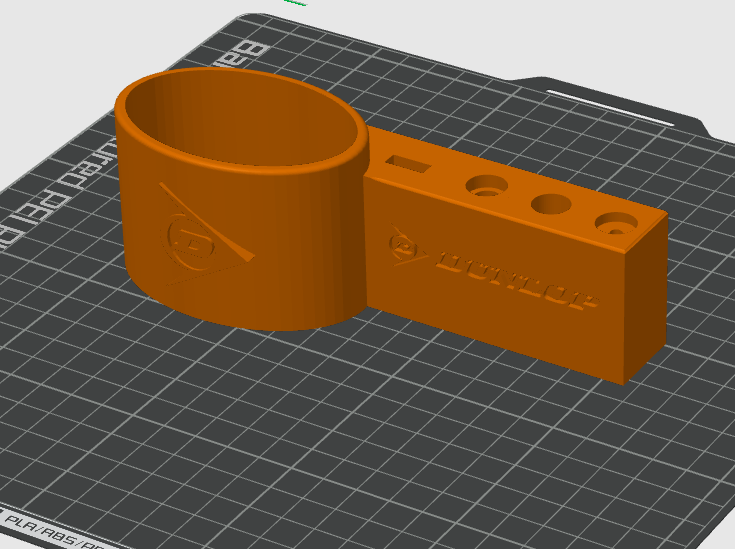Click the right end face of the holder block
Viewport: 735px width, 549px height.
click(646, 299)
